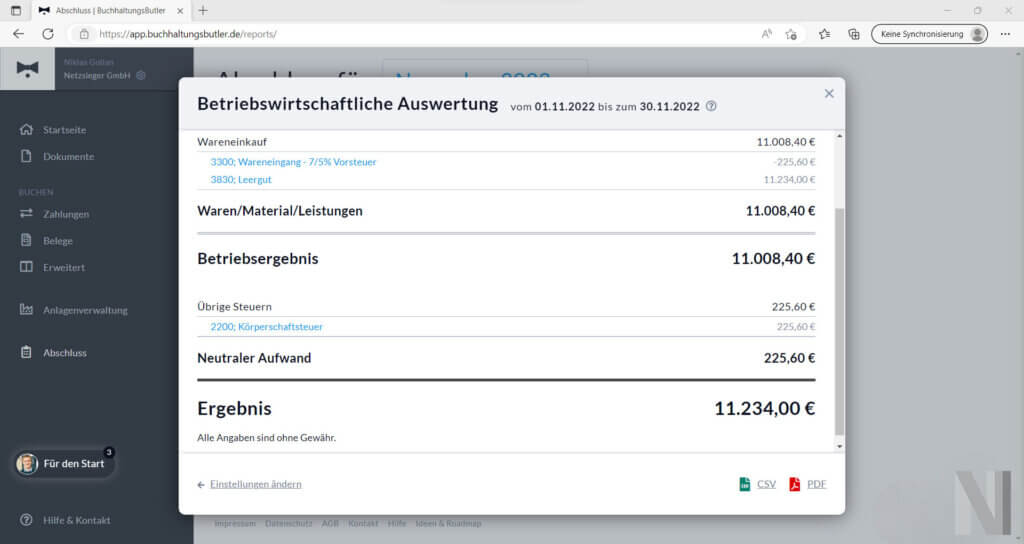Open account 3830 Leergut entry
The width and height of the screenshot is (1024, 544).
(240, 179)
